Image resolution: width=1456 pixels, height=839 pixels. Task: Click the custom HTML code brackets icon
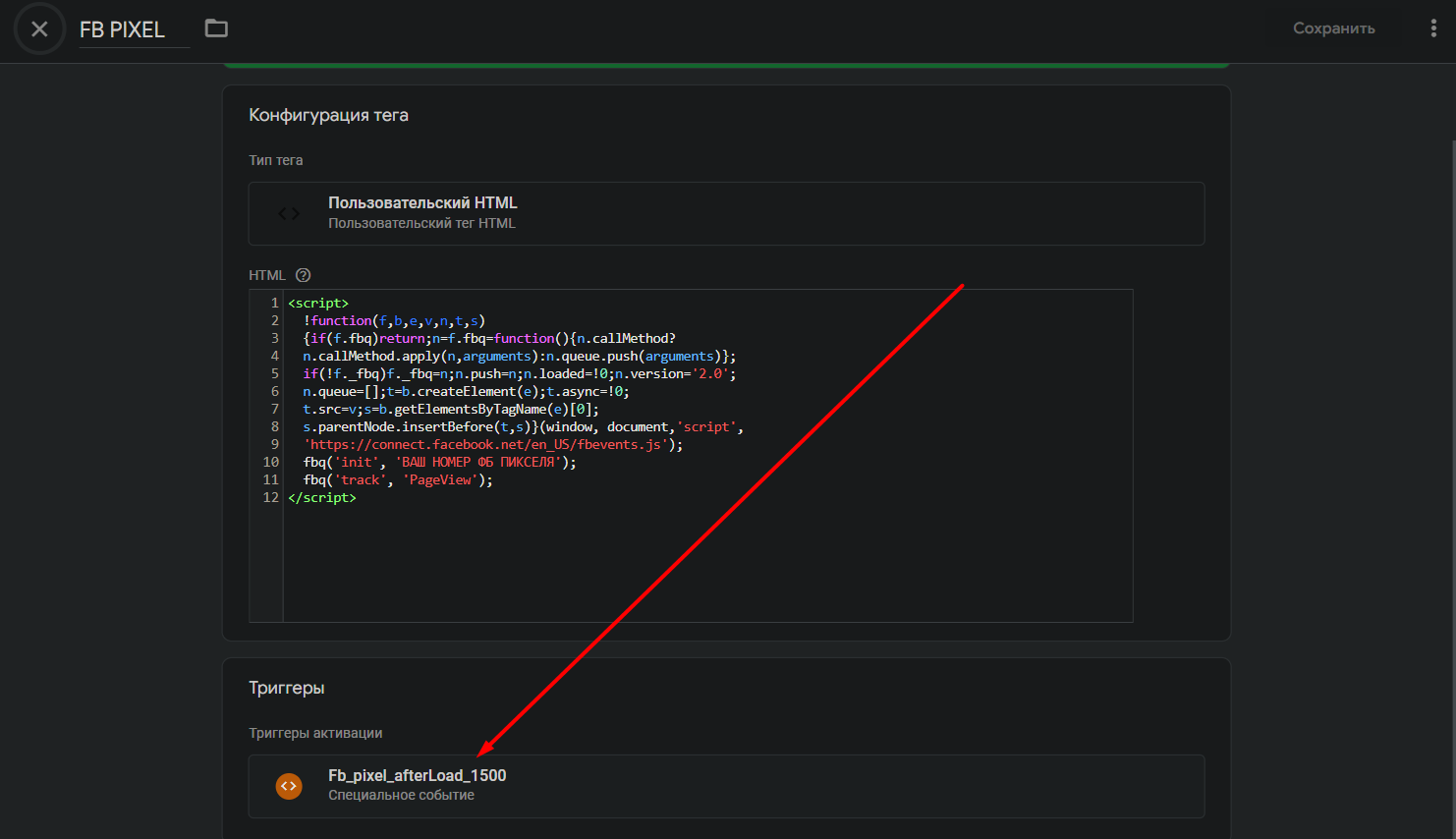point(289,213)
